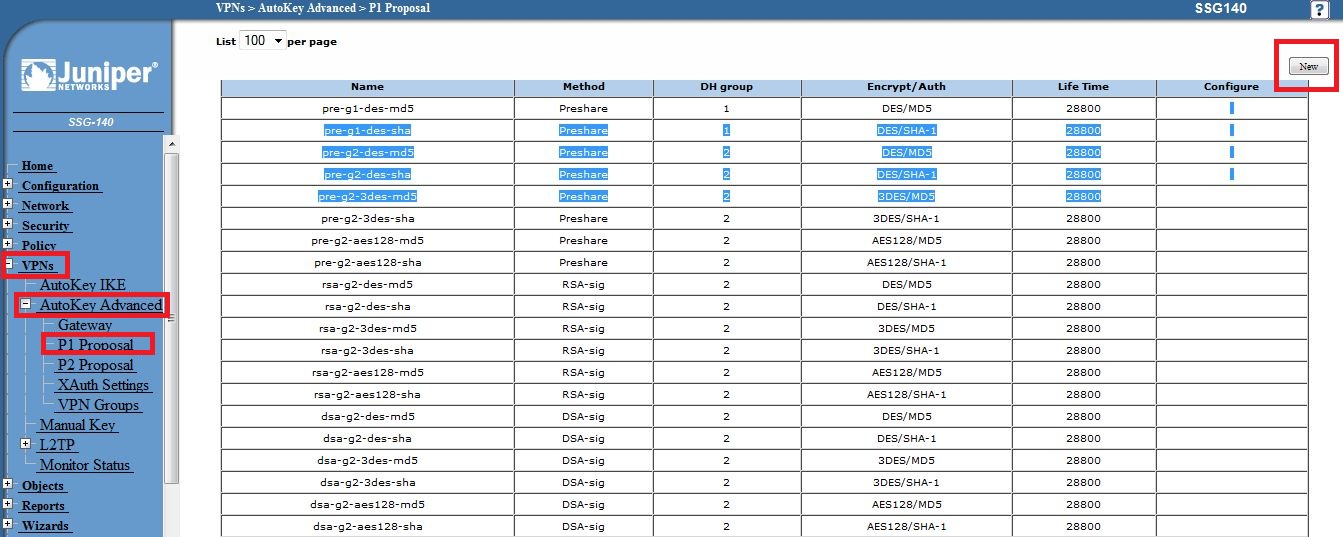Select the pre-g2-3des-sha proposal row name
Screen dimensions: 1343x537
point(367,218)
